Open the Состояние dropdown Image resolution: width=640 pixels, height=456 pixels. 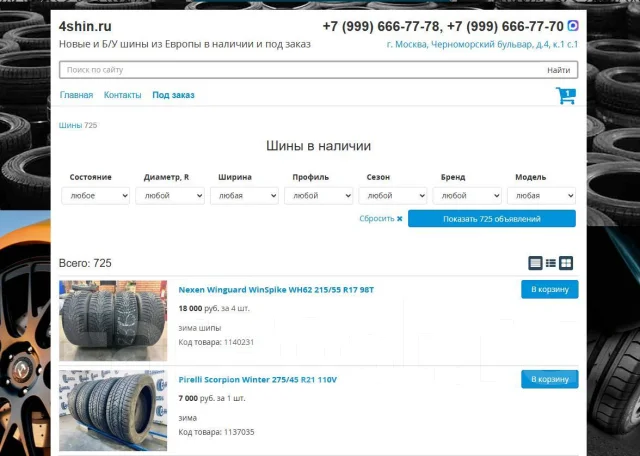click(x=96, y=196)
